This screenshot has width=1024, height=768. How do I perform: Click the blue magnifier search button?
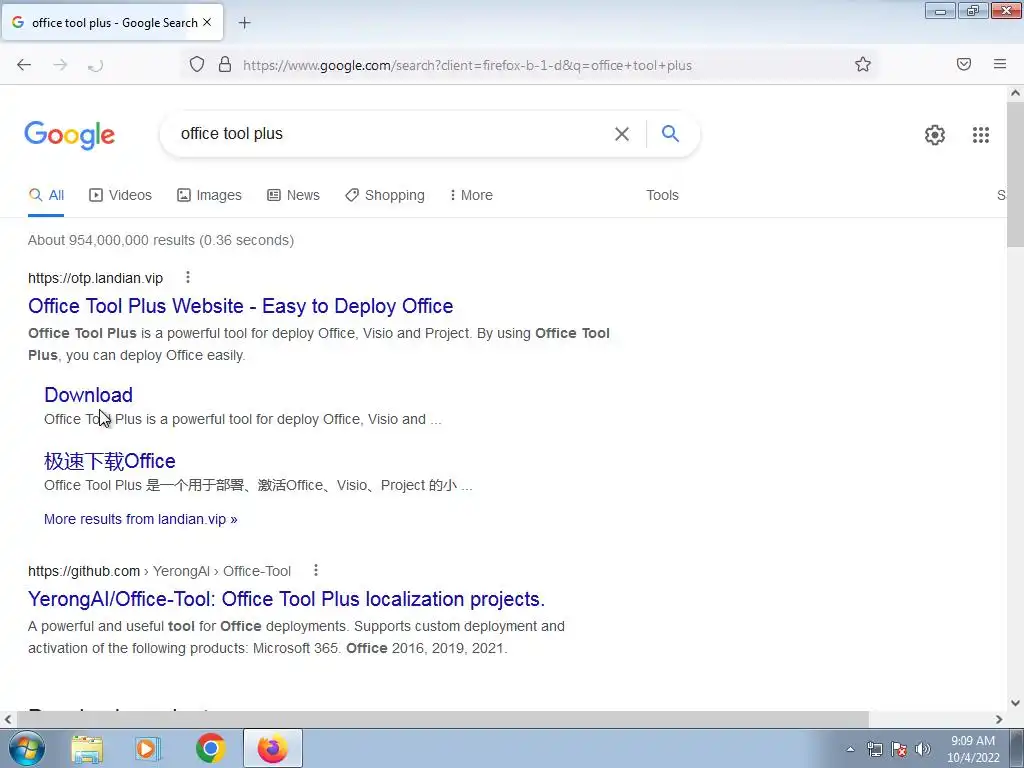click(x=670, y=134)
